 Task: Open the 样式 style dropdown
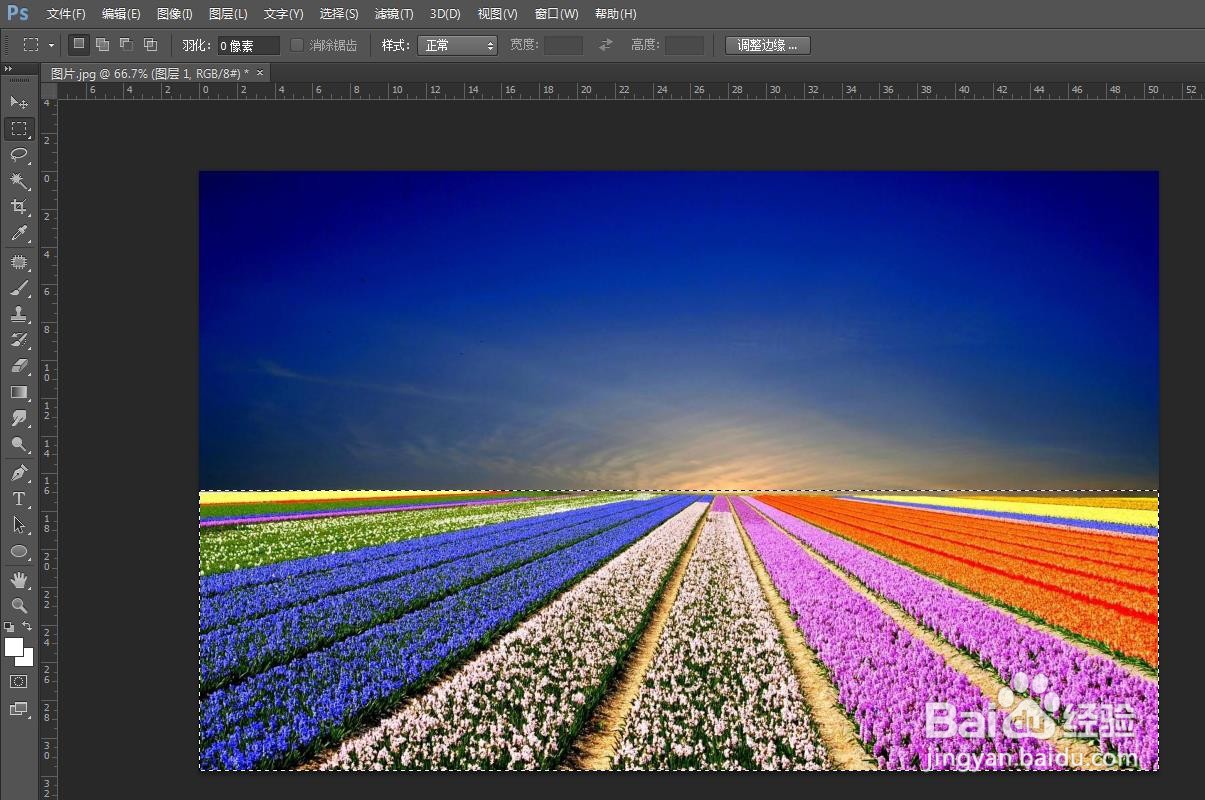(x=457, y=45)
